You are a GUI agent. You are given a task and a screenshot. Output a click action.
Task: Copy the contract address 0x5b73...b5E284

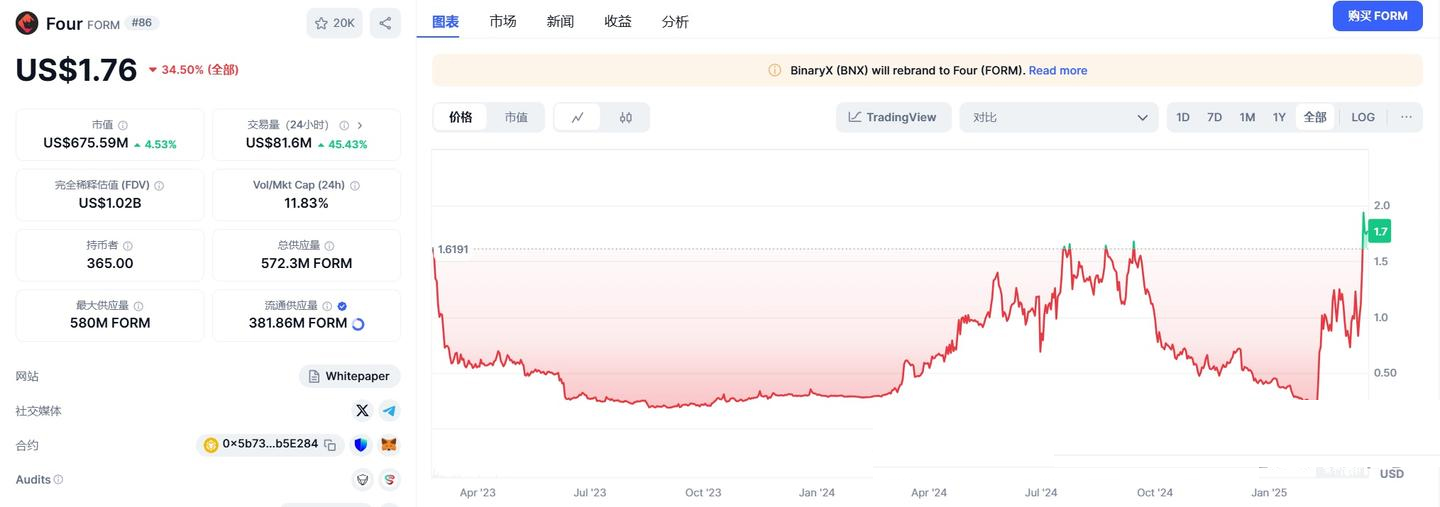[330, 445]
